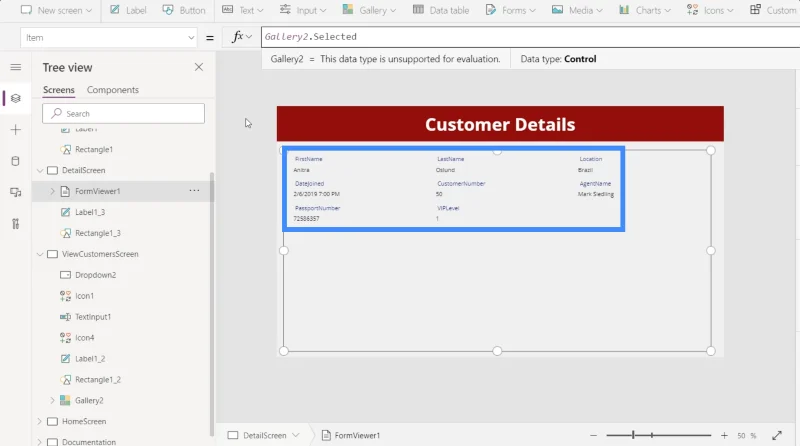Screen dimensions: 800x446
Task: Select FormViewer1 in the tree
Action: pos(97,191)
